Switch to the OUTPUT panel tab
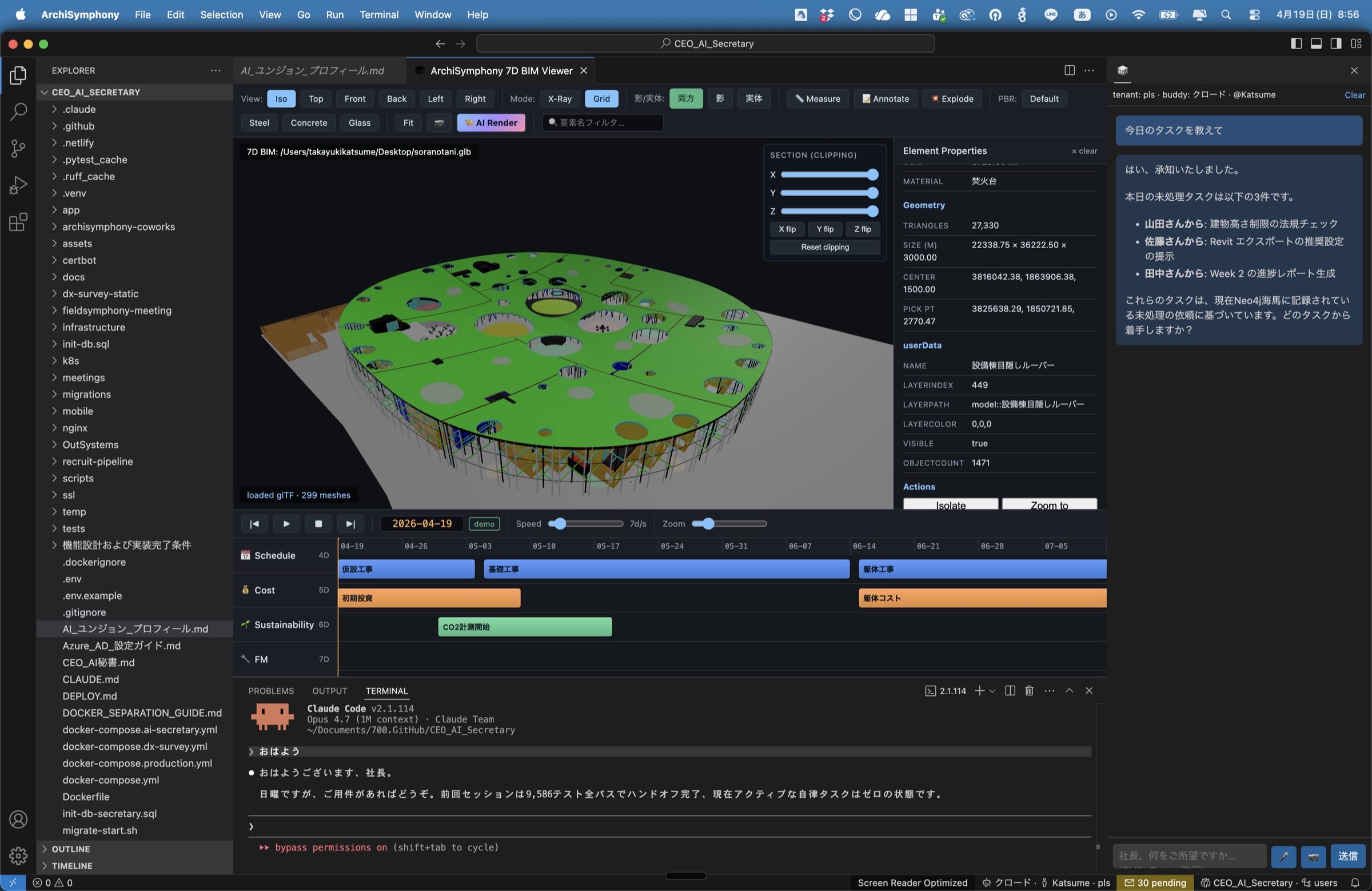The width and height of the screenshot is (1372, 891). coord(330,691)
